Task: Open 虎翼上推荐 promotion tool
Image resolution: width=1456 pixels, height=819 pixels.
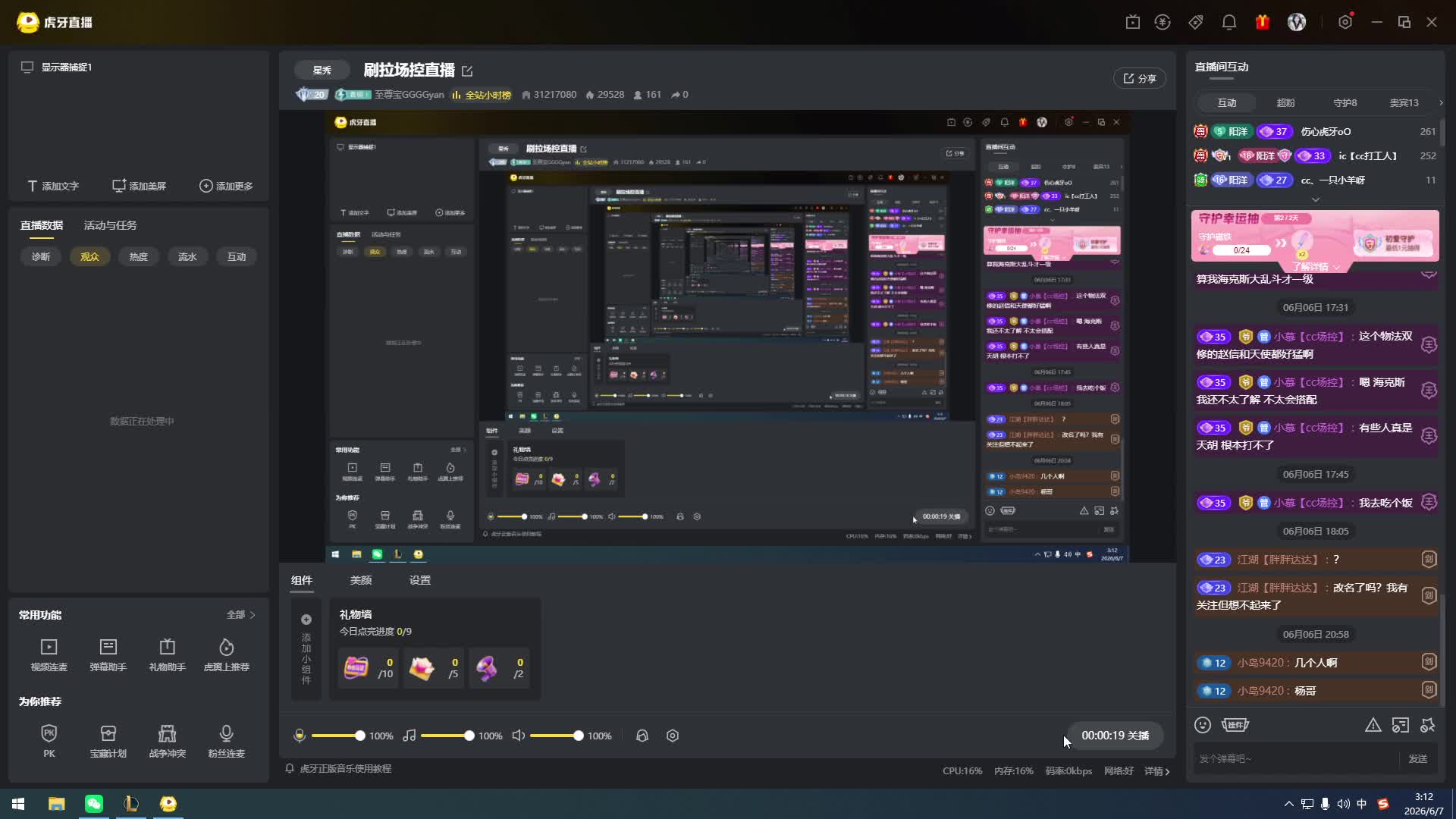Action: (227, 654)
